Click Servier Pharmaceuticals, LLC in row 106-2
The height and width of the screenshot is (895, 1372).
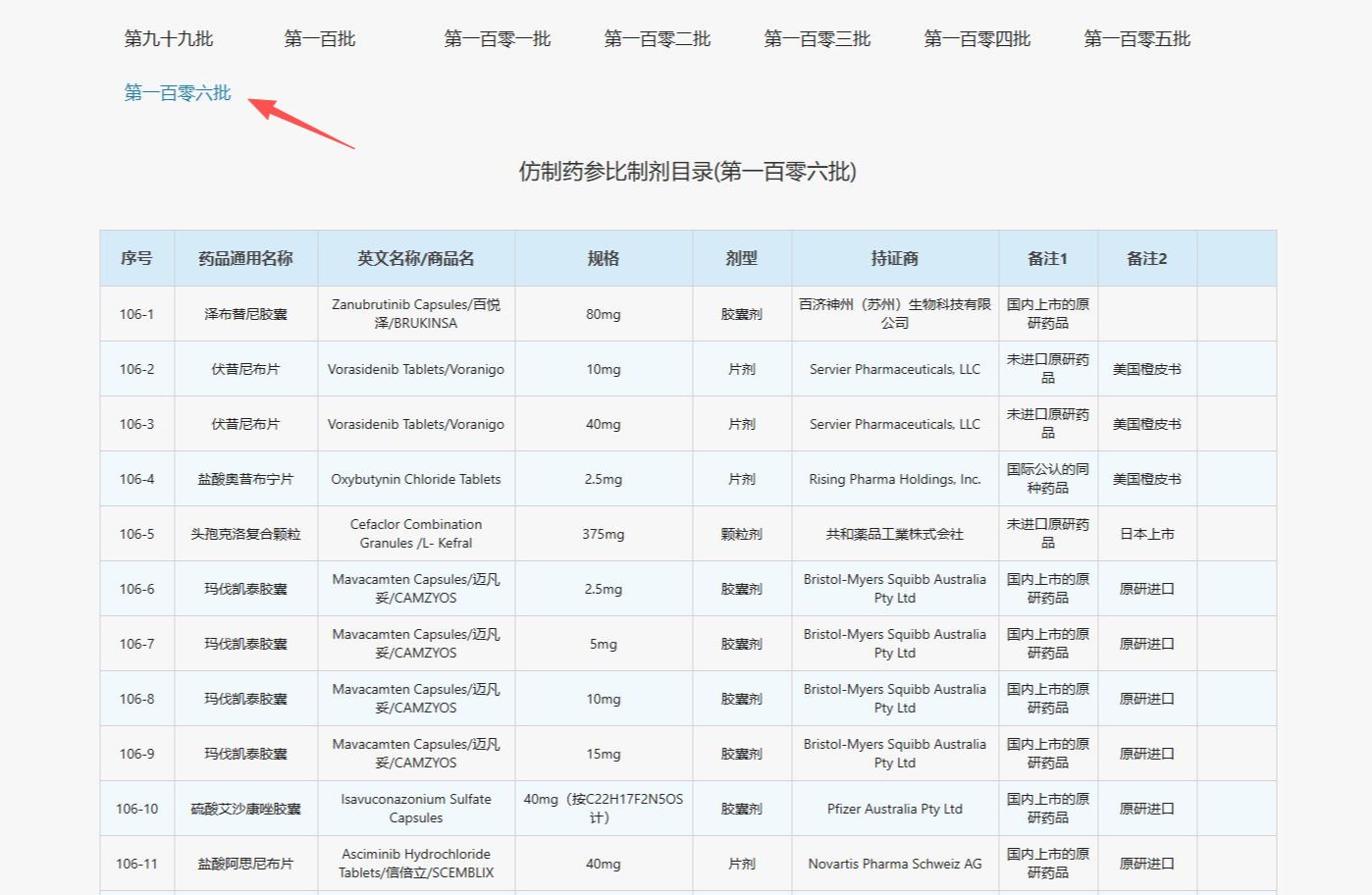coord(895,369)
